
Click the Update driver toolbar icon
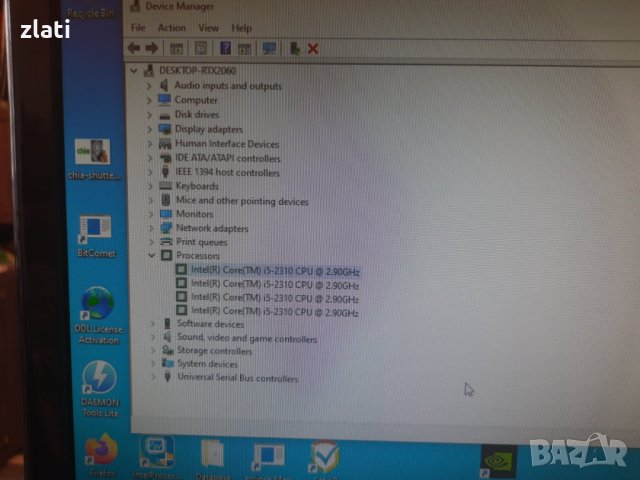(x=295, y=49)
